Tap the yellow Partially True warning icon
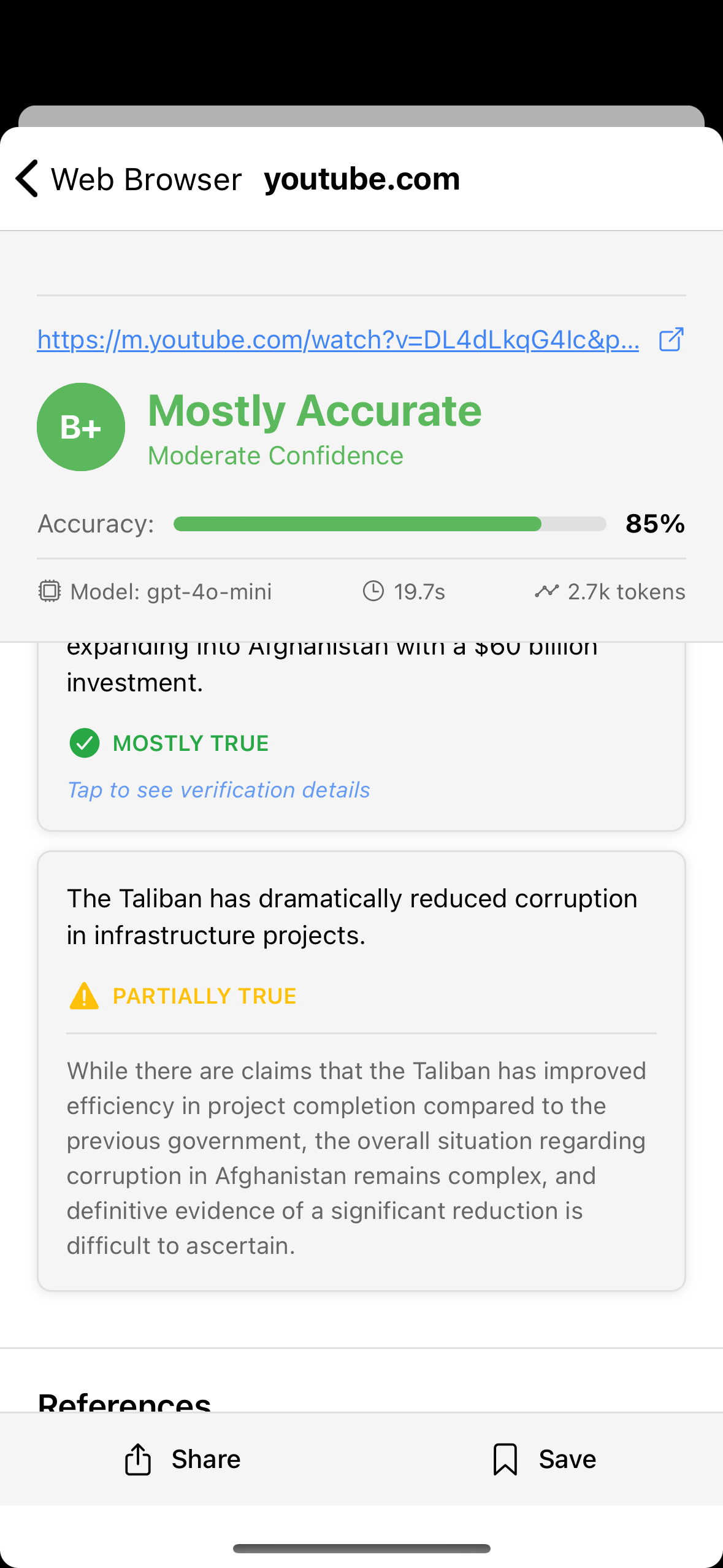 pos(85,996)
